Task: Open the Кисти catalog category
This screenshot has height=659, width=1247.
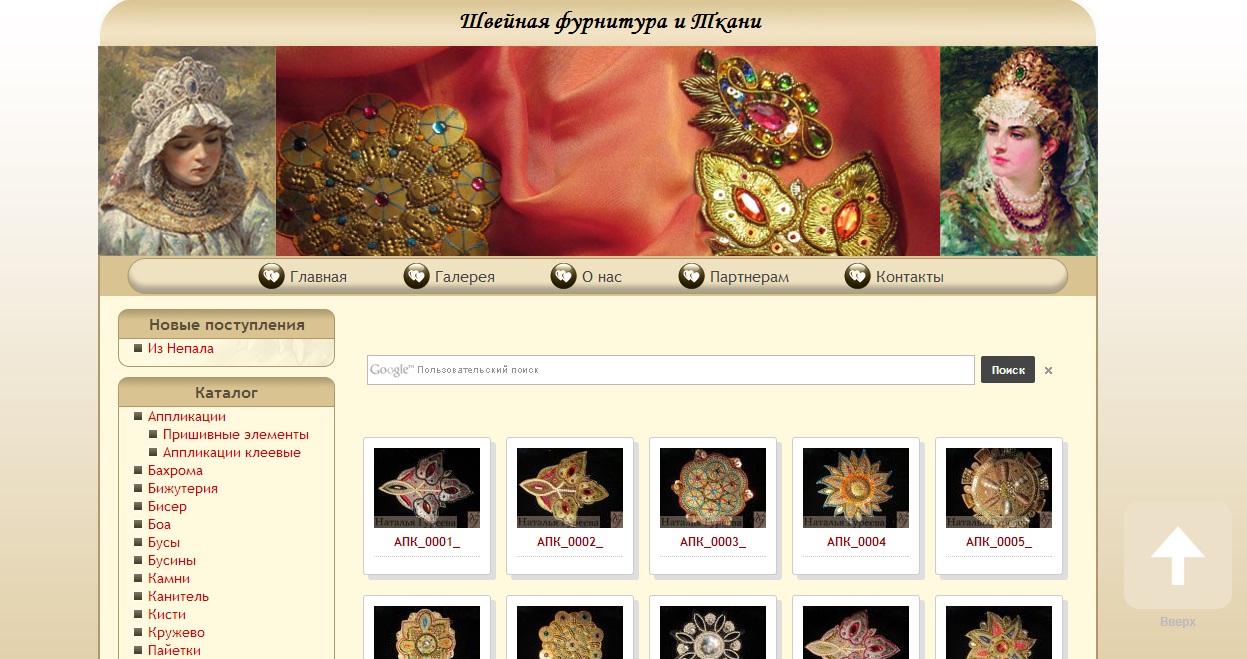Action: [x=167, y=615]
